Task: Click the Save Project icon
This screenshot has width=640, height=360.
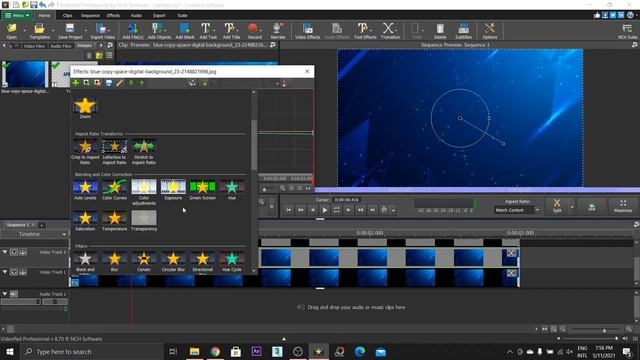Action: coord(70,31)
